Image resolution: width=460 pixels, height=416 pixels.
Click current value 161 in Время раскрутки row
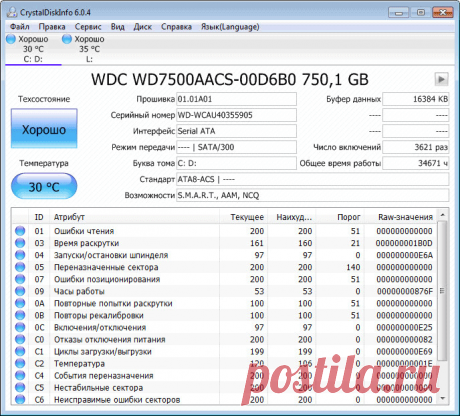(x=257, y=243)
